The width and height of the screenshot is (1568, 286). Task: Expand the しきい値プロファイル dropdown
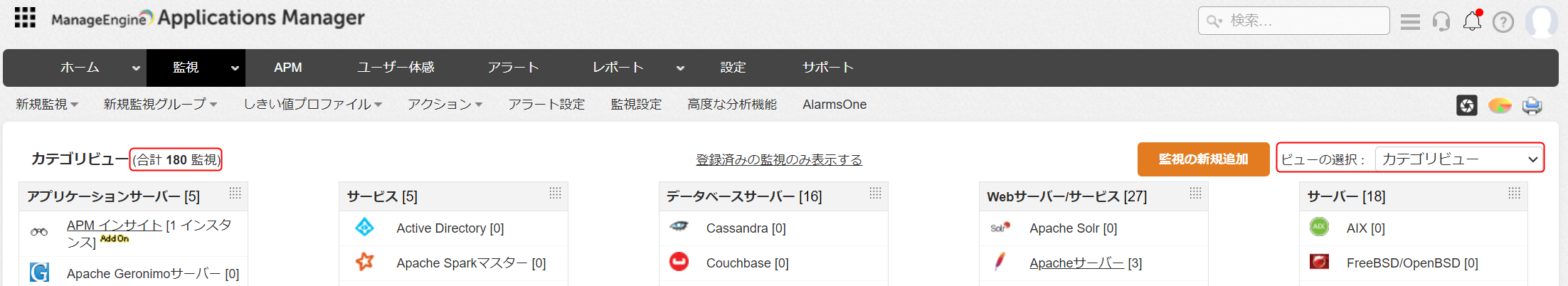point(313,105)
